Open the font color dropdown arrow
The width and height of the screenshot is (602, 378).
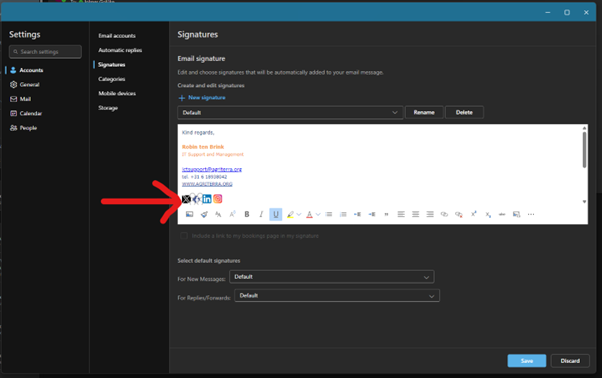point(318,215)
